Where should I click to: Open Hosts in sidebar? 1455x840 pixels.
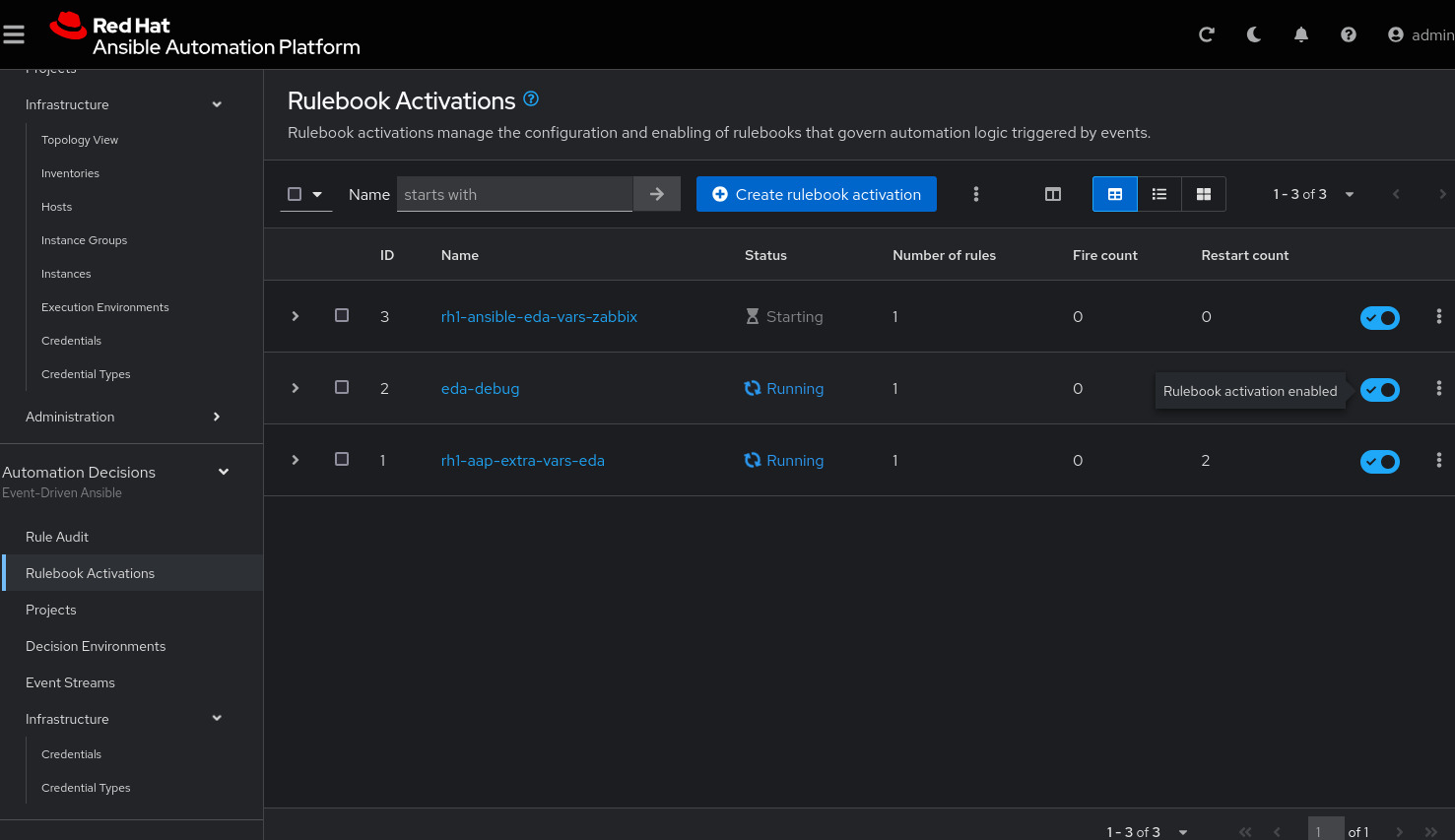tap(56, 207)
